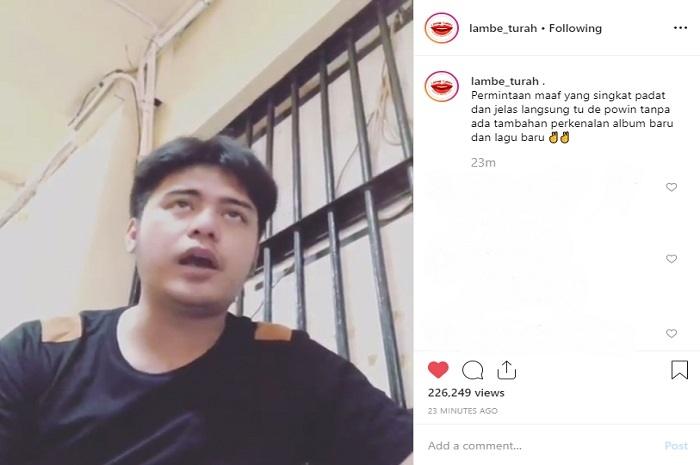Share the post using the share arrow icon

pyautogui.click(x=507, y=370)
